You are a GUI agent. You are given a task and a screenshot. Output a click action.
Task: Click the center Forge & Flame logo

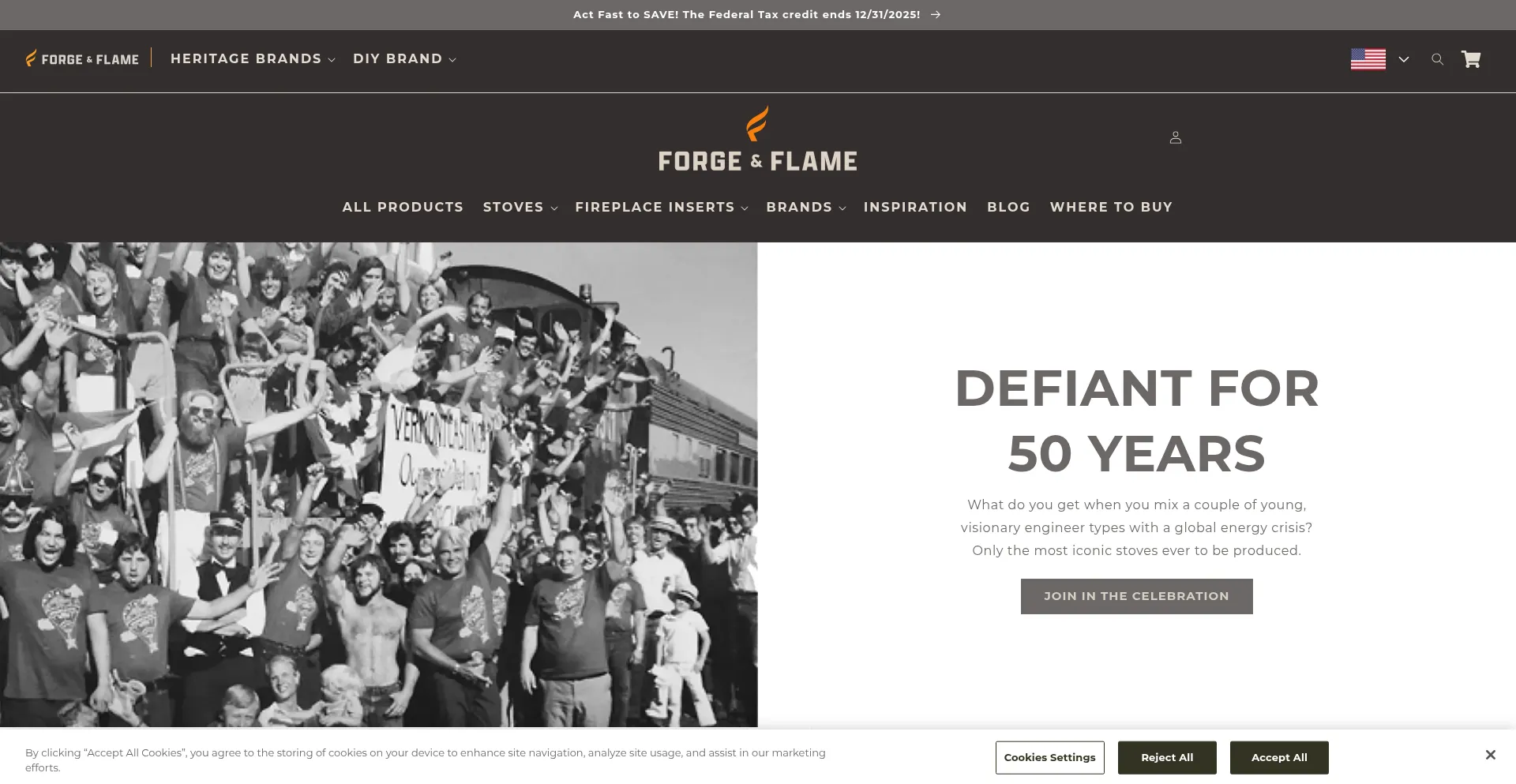758,139
